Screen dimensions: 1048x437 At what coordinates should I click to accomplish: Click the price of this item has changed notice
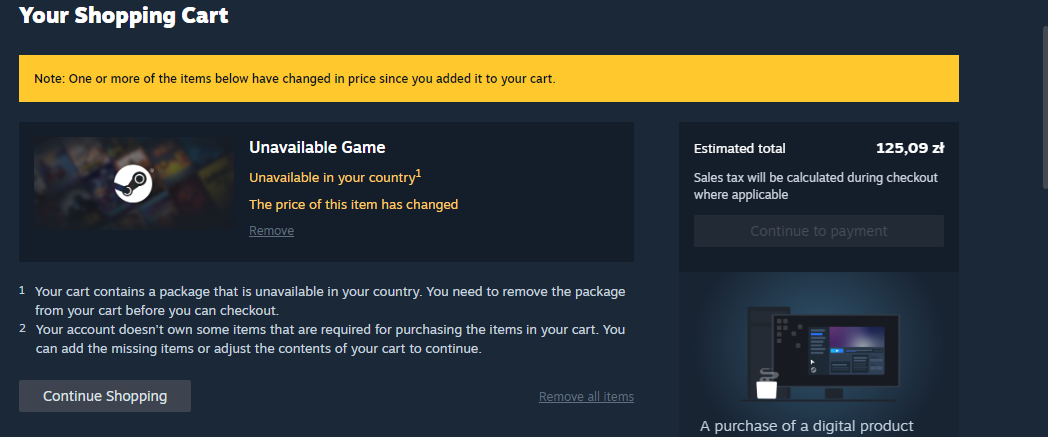pyautogui.click(x=353, y=205)
